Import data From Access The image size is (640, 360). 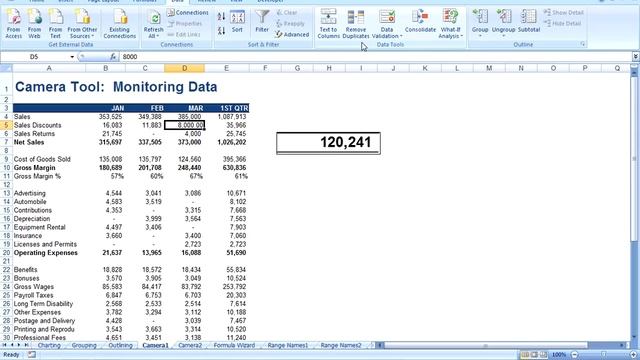tap(13, 24)
